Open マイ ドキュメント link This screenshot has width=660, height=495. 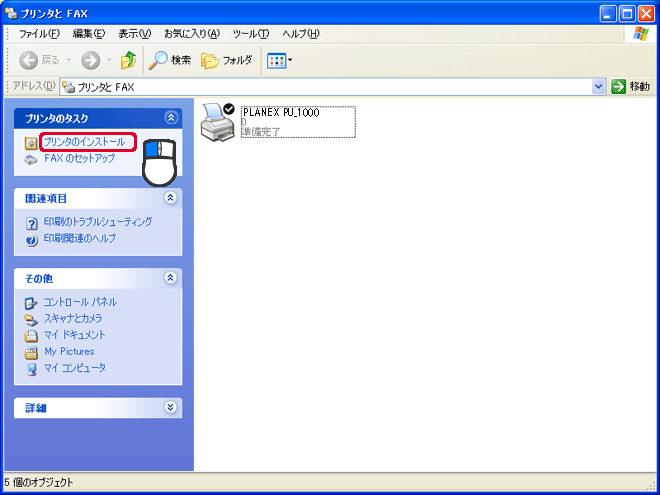pos(75,335)
